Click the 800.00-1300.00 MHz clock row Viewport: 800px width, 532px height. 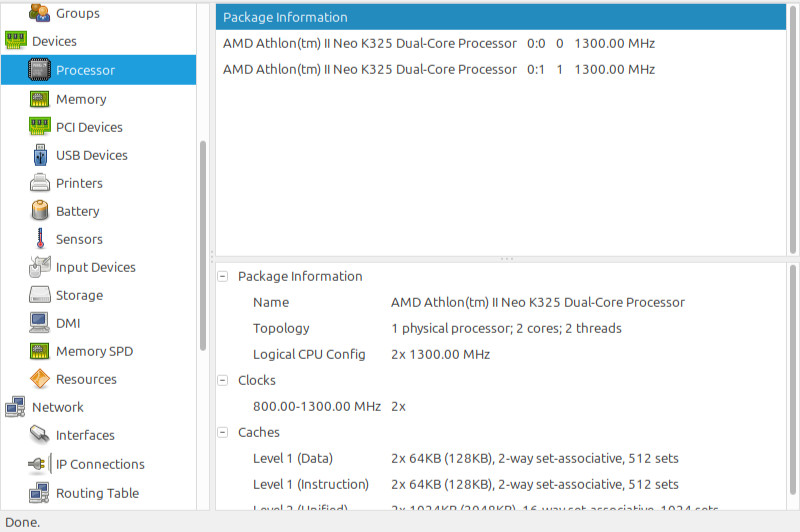pyautogui.click(x=501, y=407)
